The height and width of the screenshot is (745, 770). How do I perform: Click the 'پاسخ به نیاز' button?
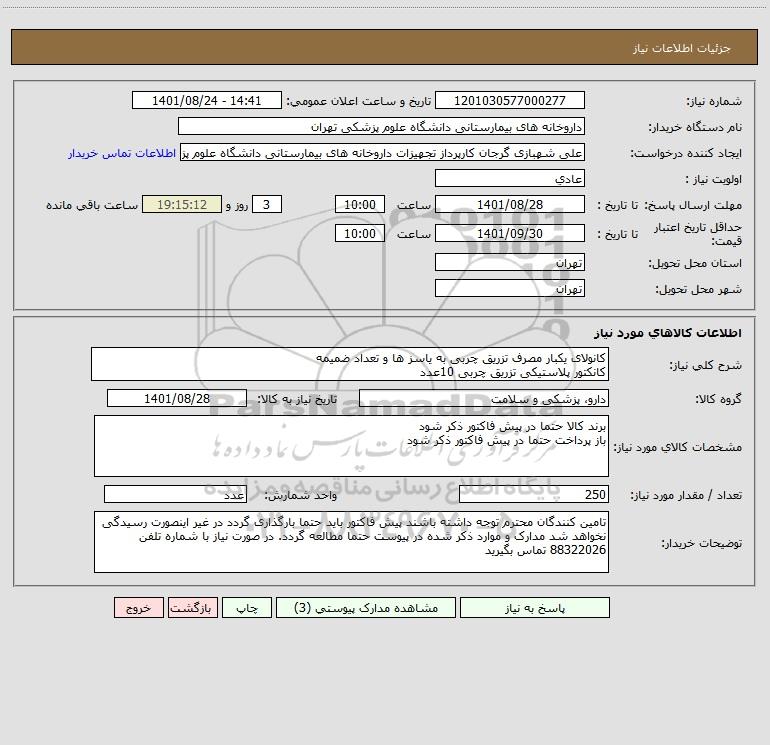pos(534,607)
